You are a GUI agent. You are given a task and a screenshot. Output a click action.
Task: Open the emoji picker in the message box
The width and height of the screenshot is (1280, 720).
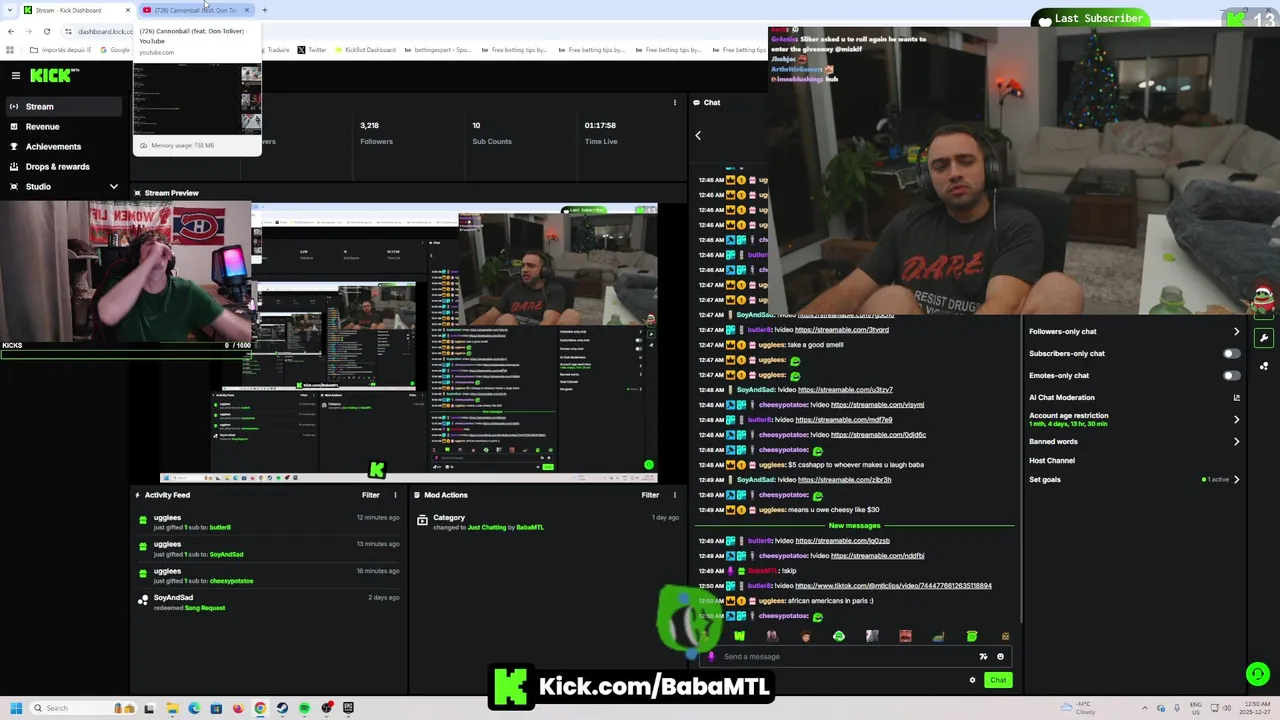[x=1000, y=656]
